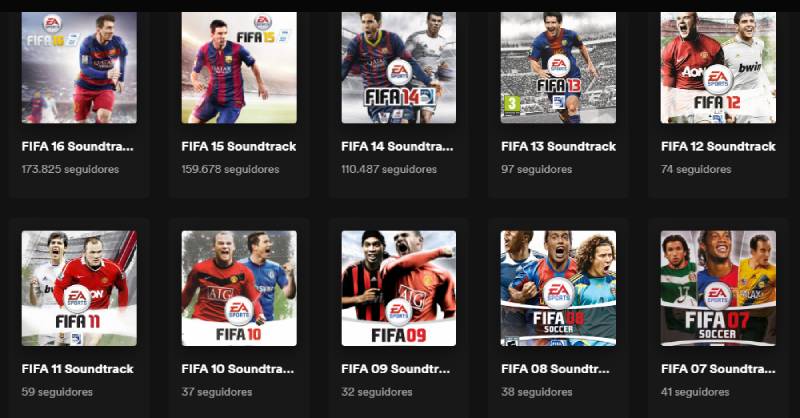Open the FIFA 12 cover thumbnail
The height and width of the screenshot is (418, 800).
click(x=718, y=67)
